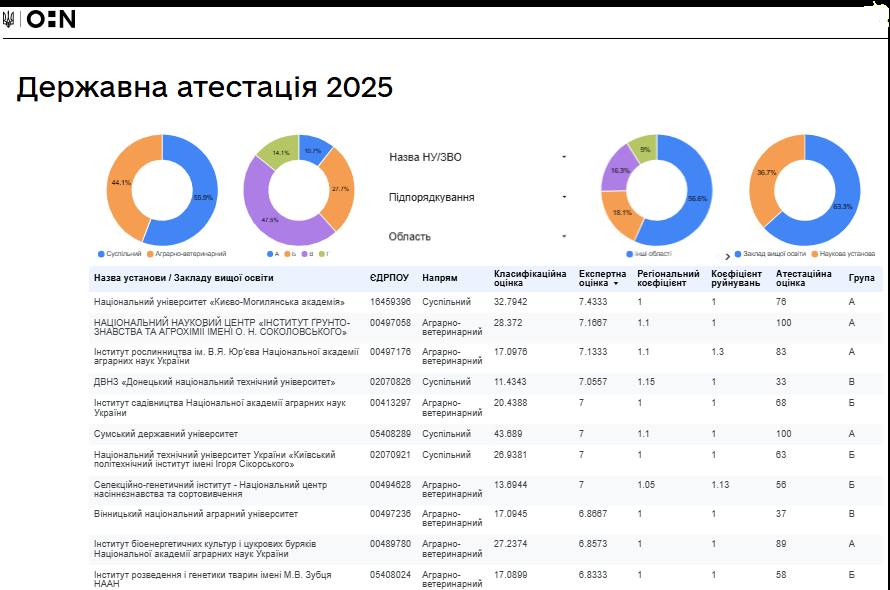Viewport: 890px width, 590px height.
Task: Click the destruction coefficient '1.3'
Action: tap(717, 352)
